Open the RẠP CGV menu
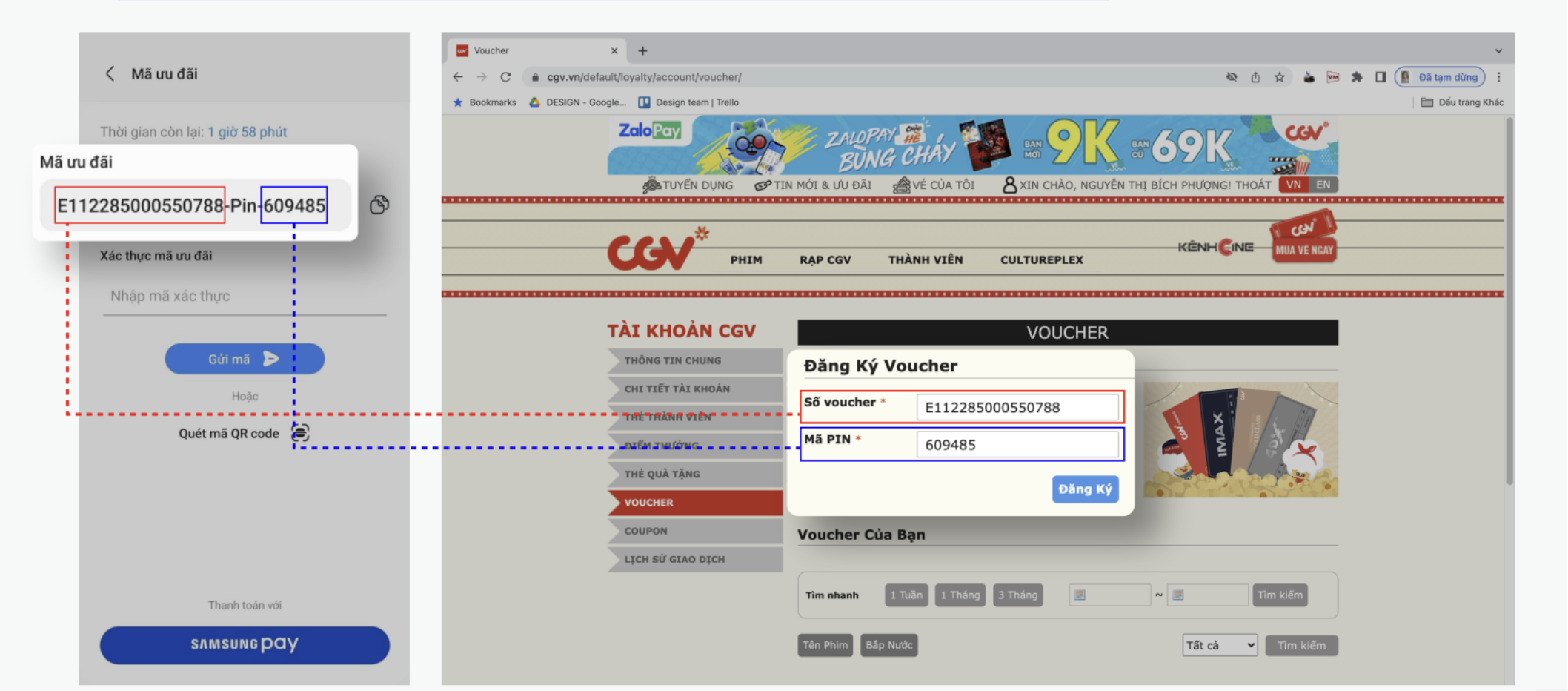The image size is (1568, 691). tap(825, 259)
